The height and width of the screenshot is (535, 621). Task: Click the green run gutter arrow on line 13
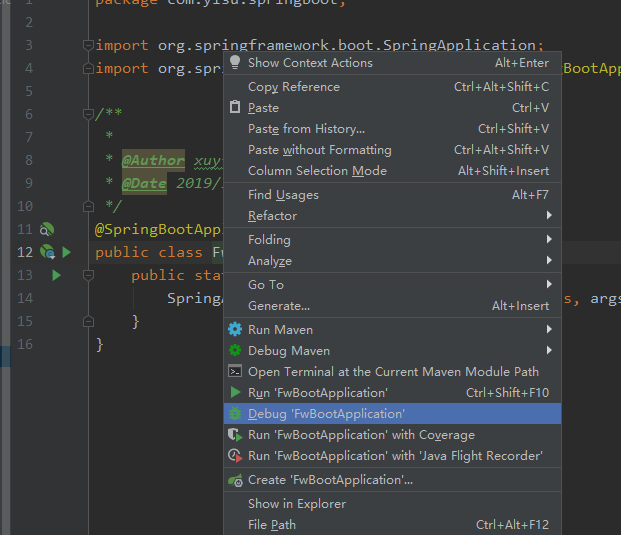pos(56,275)
